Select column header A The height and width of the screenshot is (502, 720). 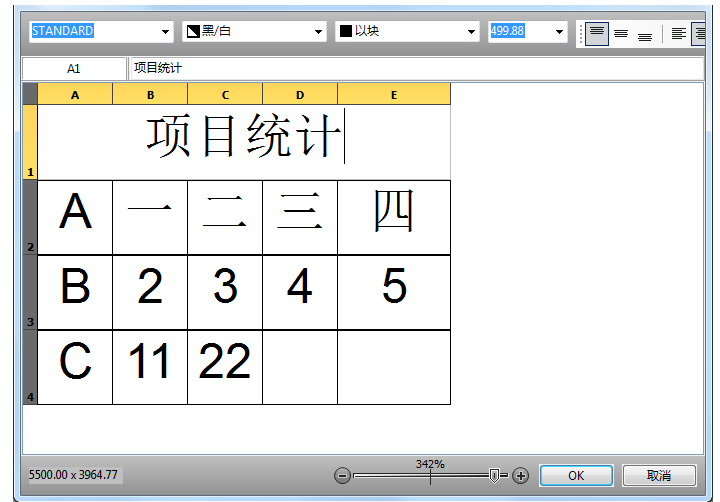coord(75,94)
